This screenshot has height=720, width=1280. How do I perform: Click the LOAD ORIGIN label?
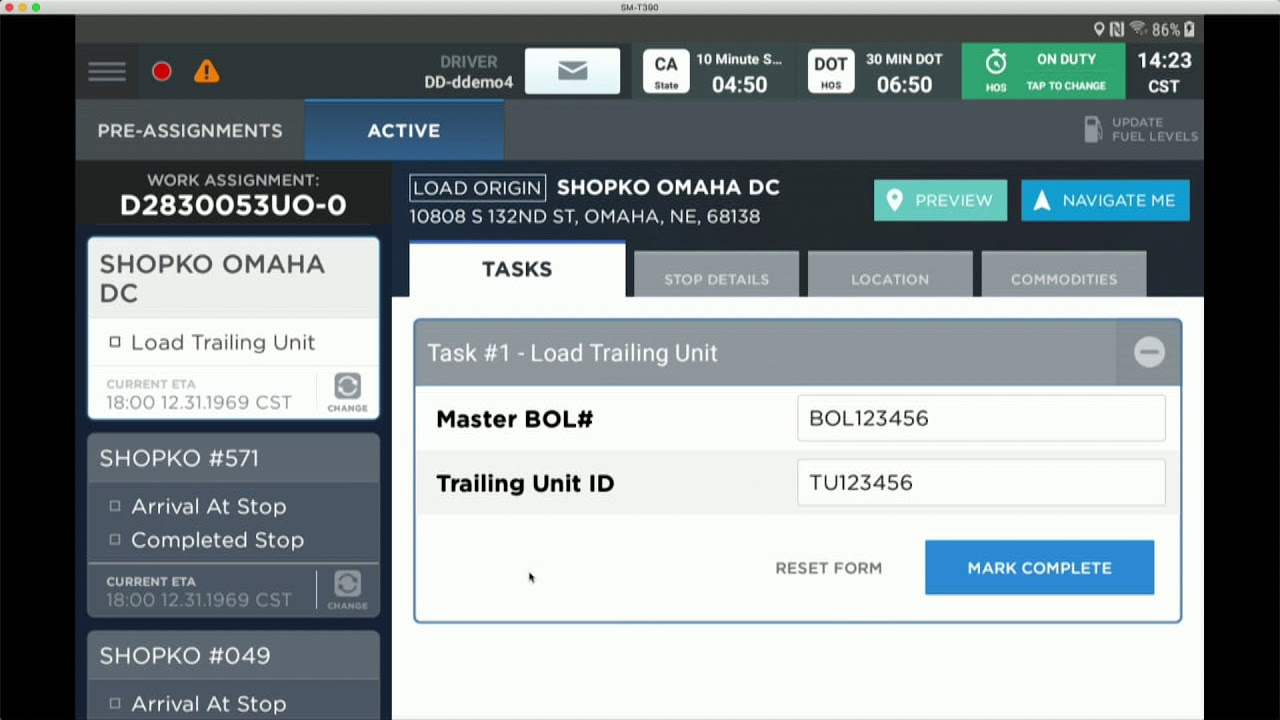[x=477, y=188]
